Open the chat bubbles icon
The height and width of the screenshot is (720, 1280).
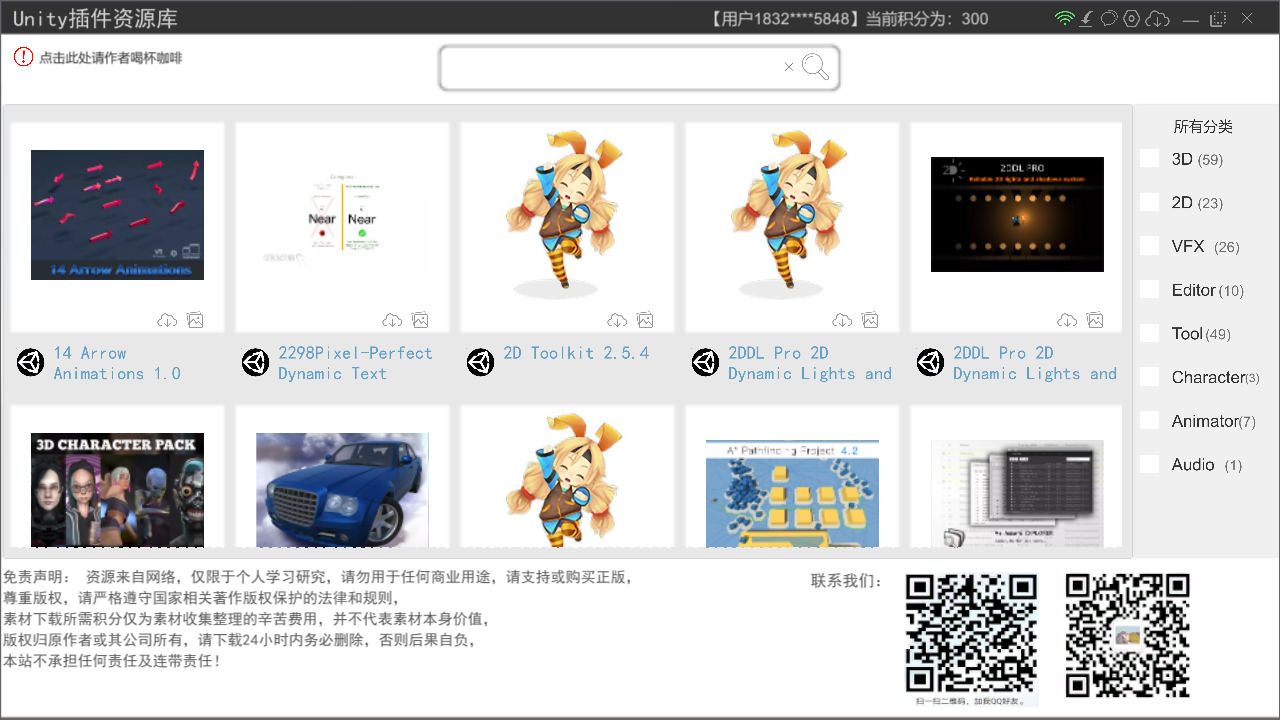click(1109, 18)
